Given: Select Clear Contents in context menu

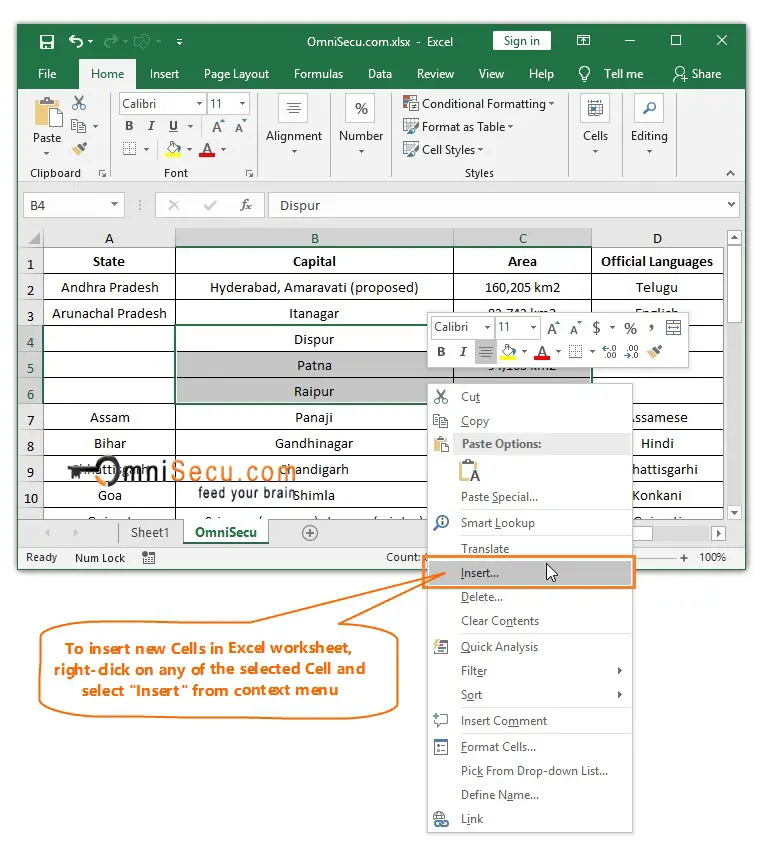Looking at the screenshot, I should pos(529,621).
